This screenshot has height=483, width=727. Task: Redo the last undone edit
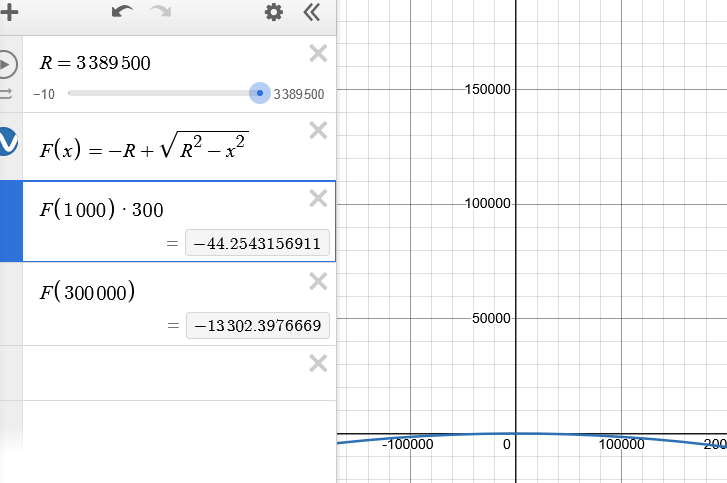click(161, 12)
